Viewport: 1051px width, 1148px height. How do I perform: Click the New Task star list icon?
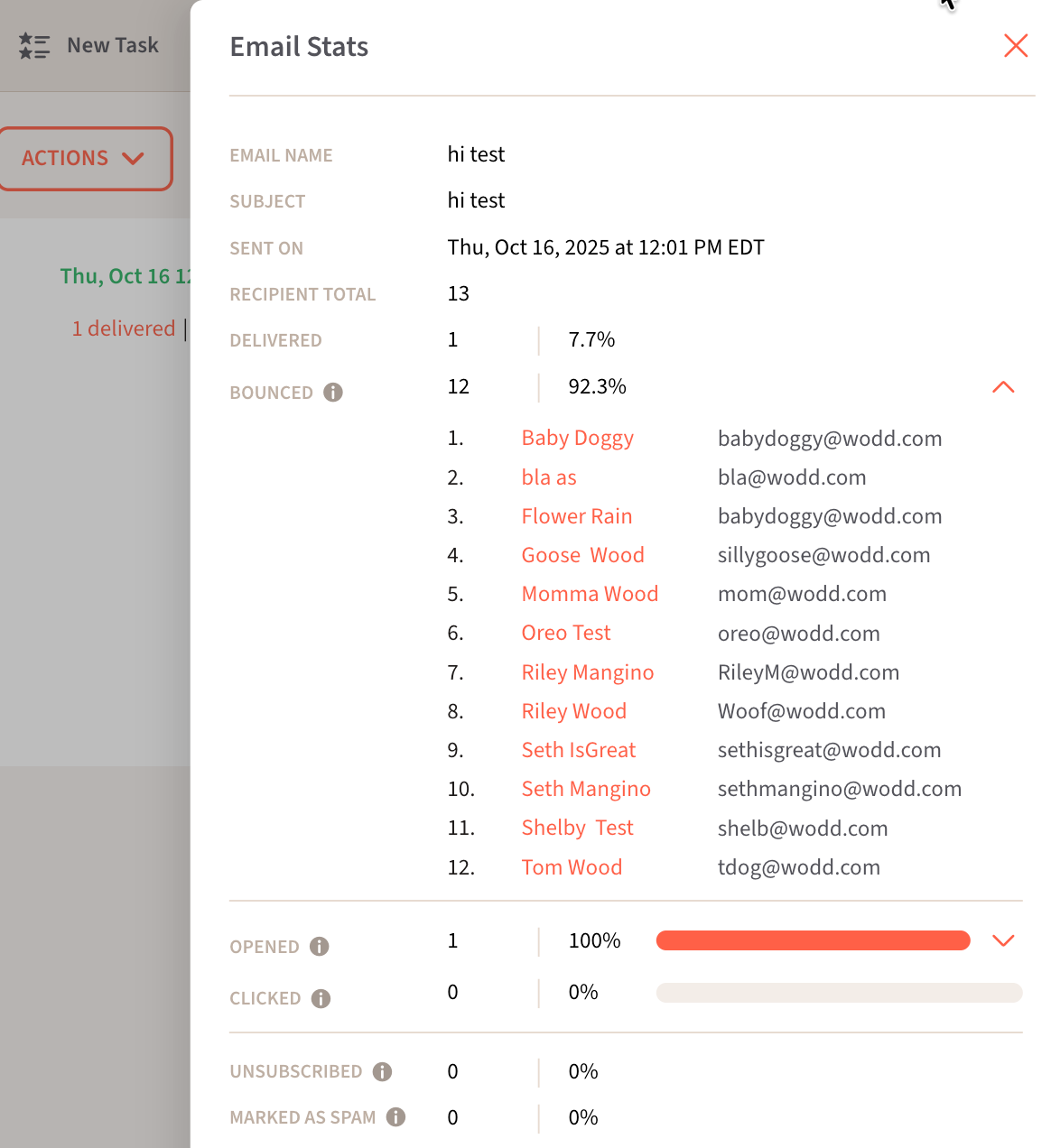tap(34, 45)
